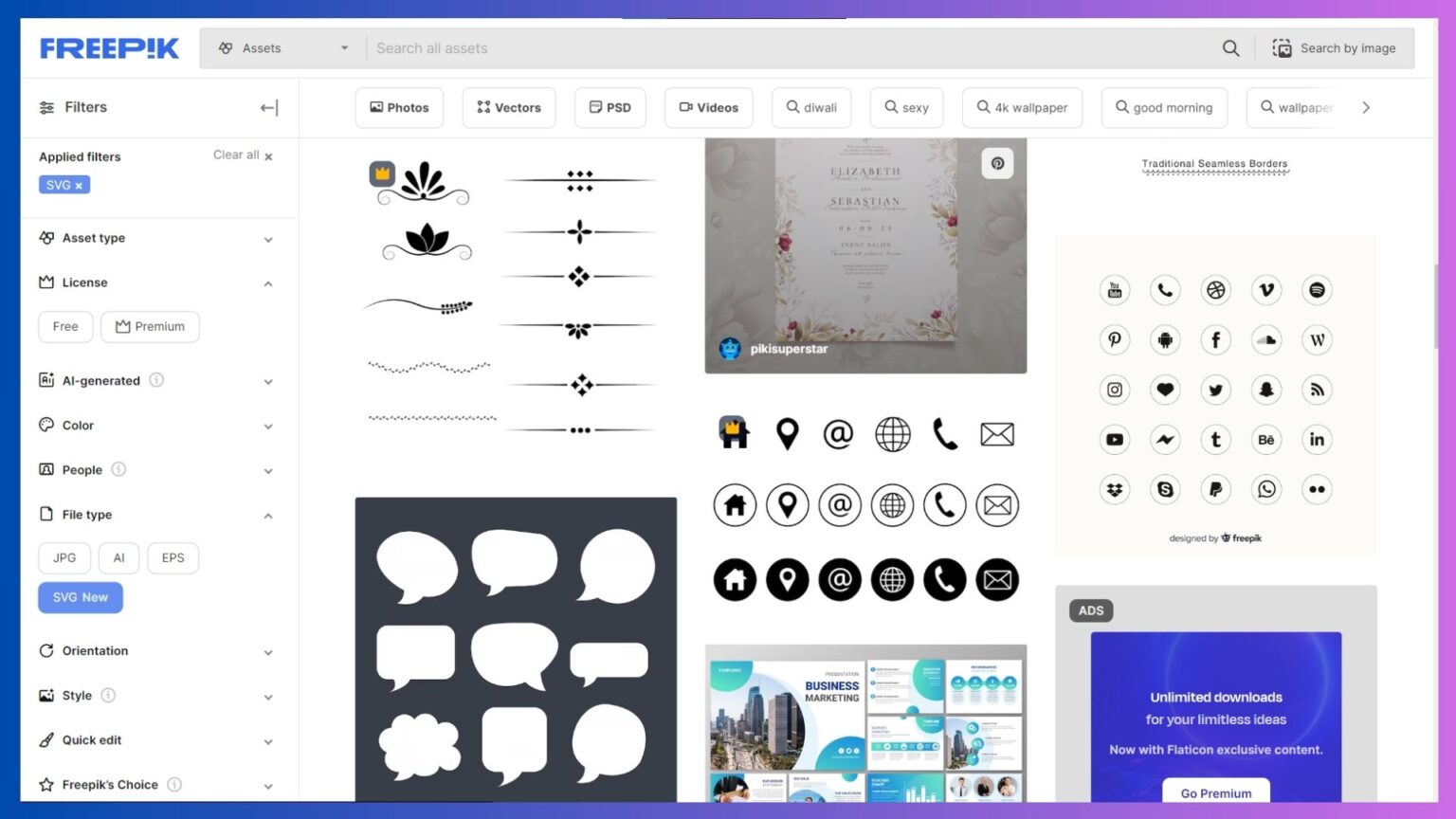Click the Freepik logo
1456x819 pixels.
point(109,47)
